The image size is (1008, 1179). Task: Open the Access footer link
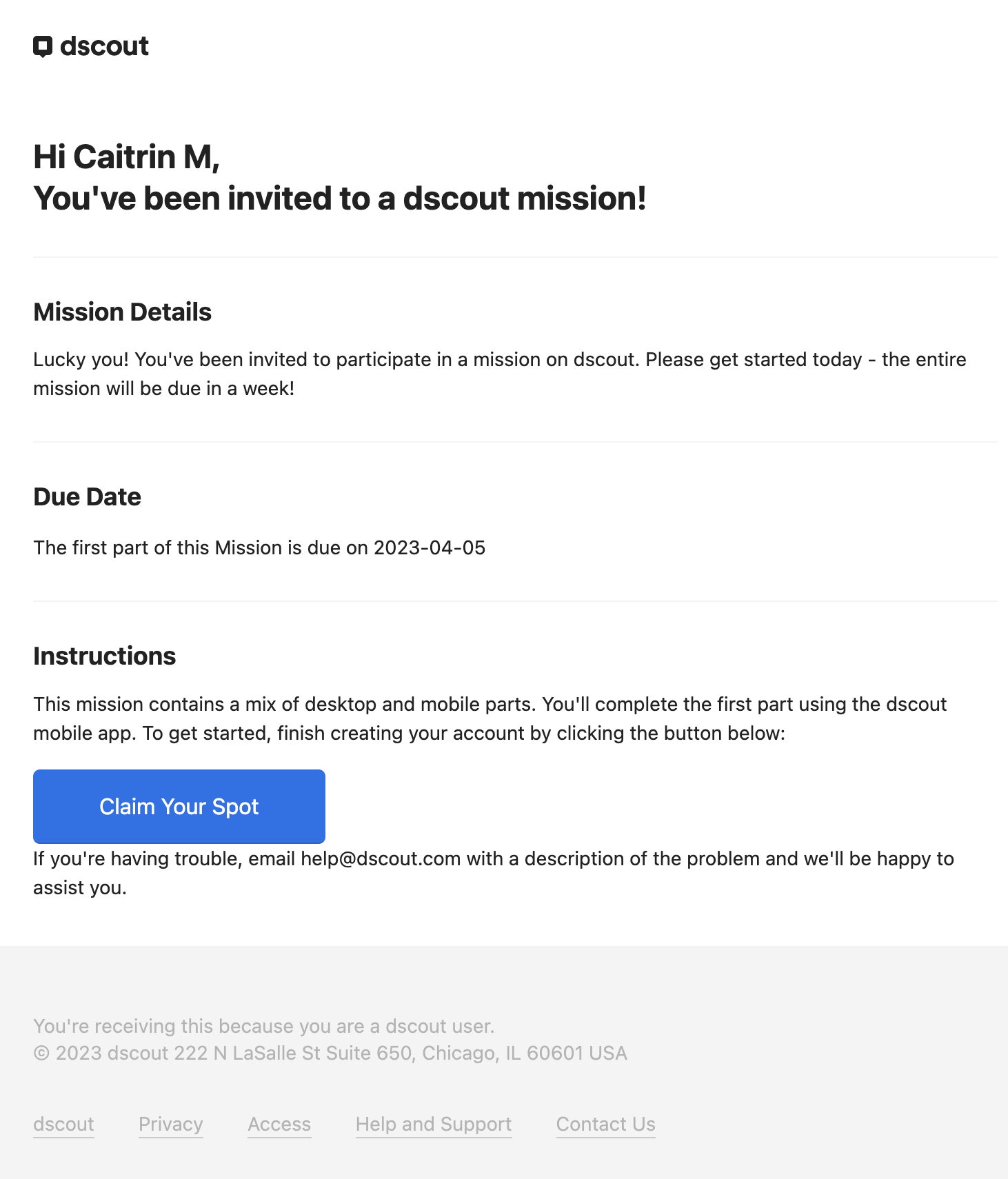(279, 1124)
